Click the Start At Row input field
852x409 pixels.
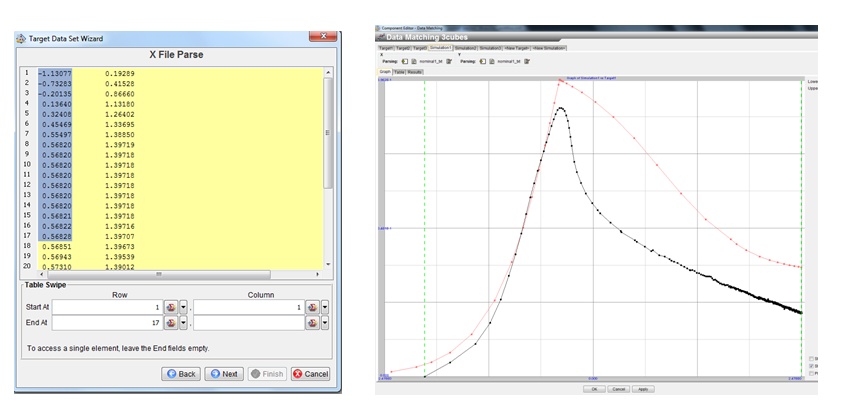point(107,307)
